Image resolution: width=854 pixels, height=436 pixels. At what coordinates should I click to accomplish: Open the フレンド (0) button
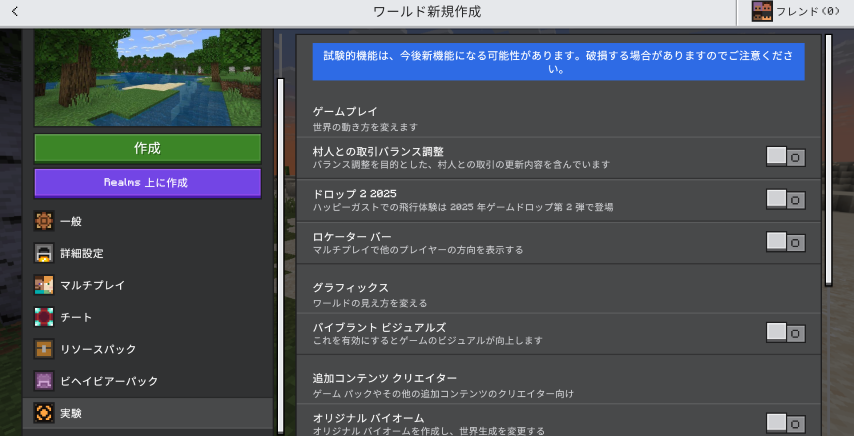pyautogui.click(x=795, y=11)
